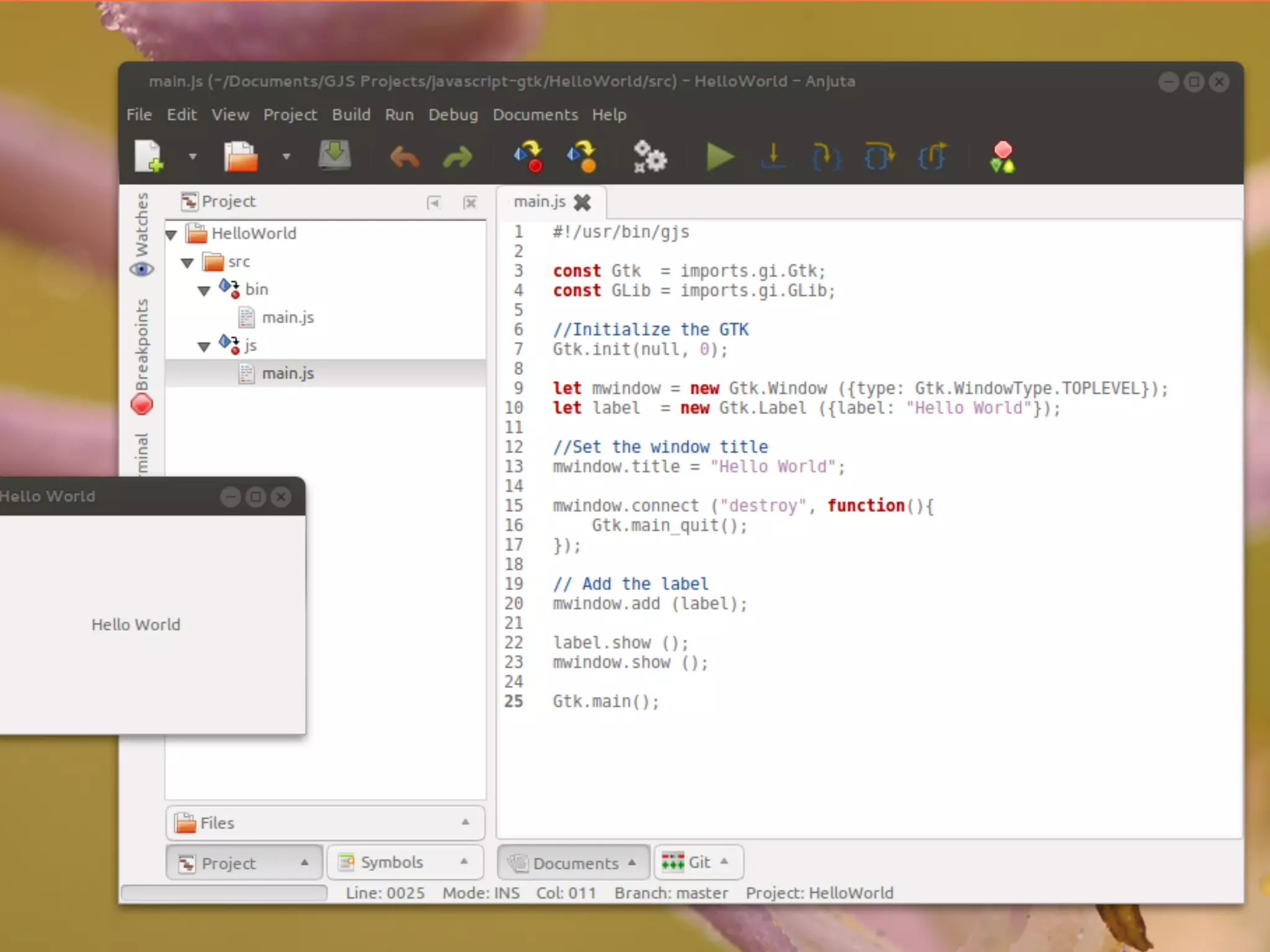Click the Step Out debug icon

(x=932, y=156)
